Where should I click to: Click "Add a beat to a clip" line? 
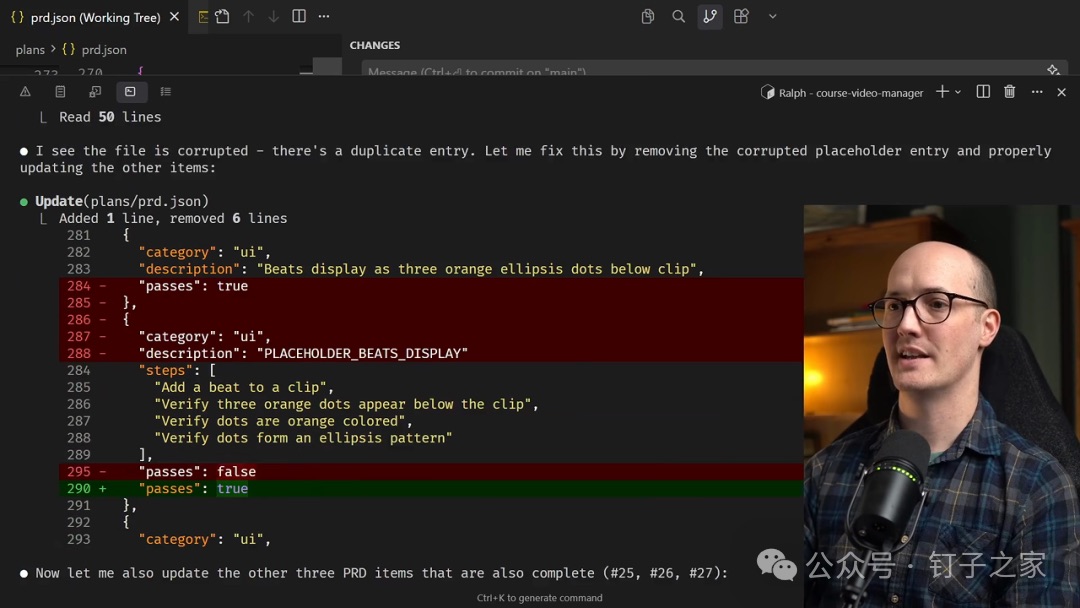click(x=245, y=387)
